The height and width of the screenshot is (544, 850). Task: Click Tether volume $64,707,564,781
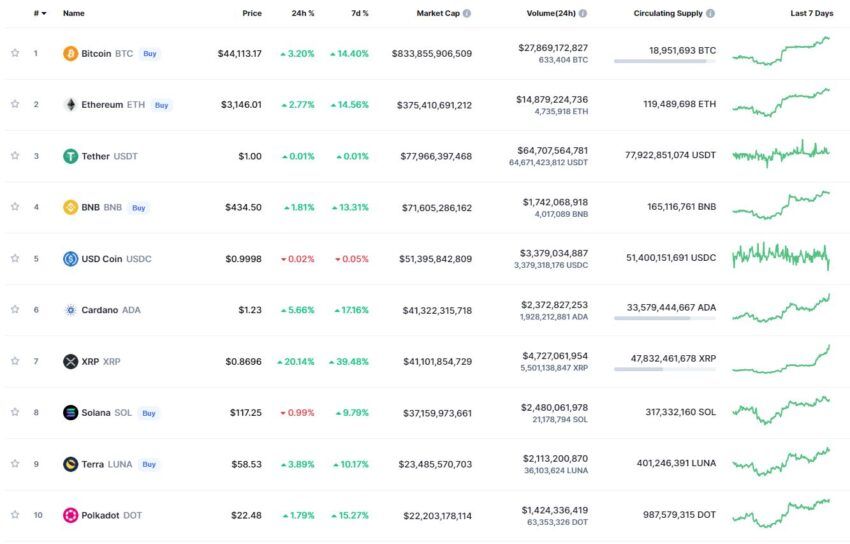coord(552,151)
